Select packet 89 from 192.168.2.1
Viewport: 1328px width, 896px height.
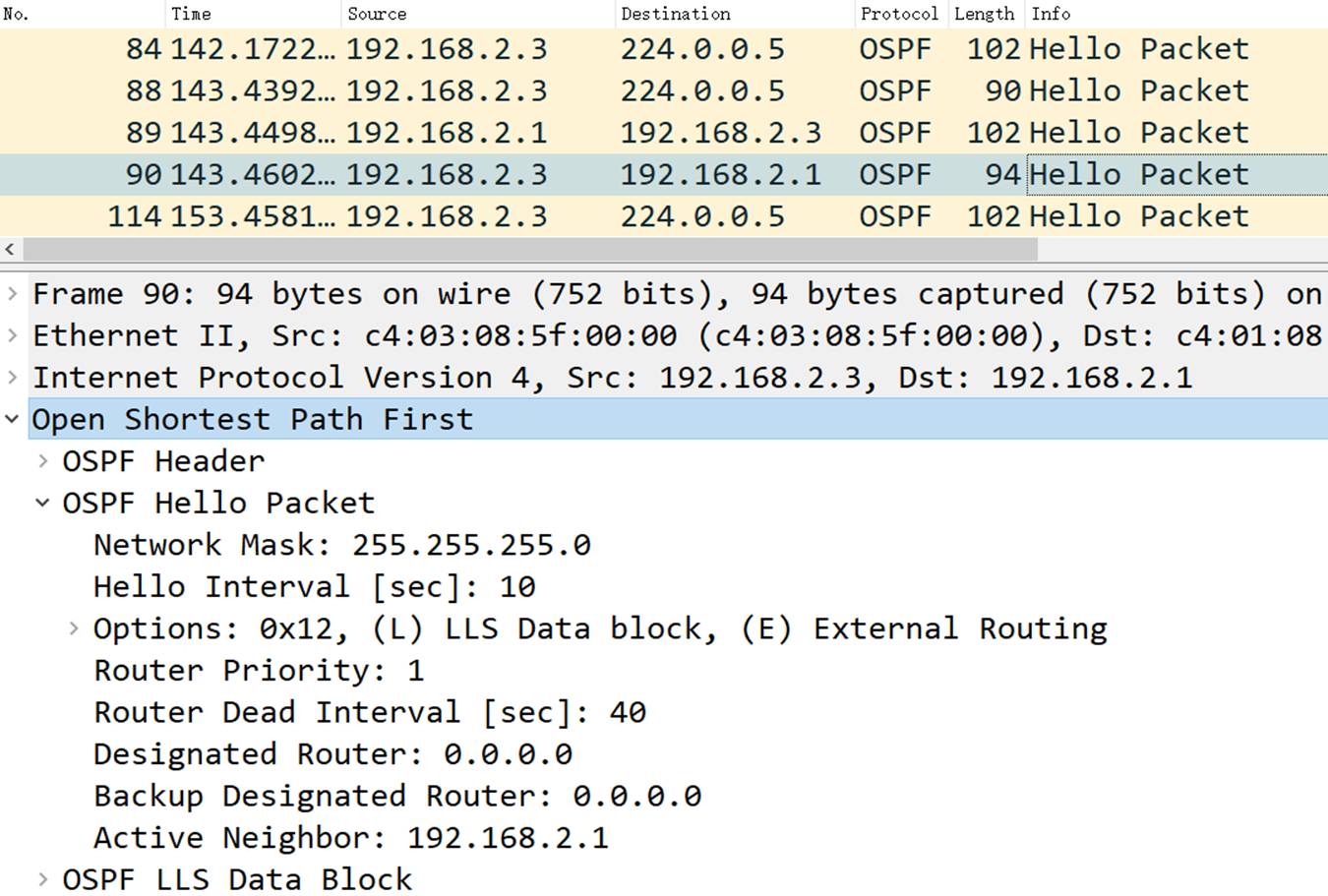[590, 133]
